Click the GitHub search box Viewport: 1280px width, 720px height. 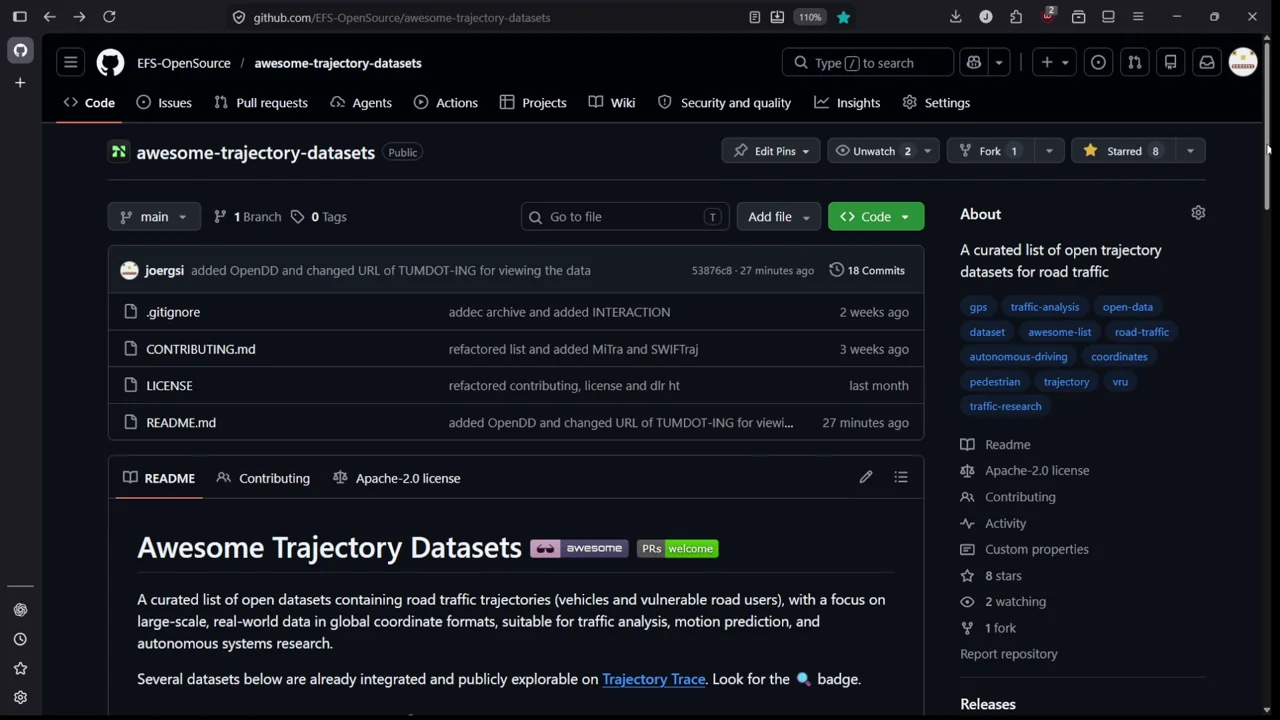pyautogui.click(x=868, y=63)
